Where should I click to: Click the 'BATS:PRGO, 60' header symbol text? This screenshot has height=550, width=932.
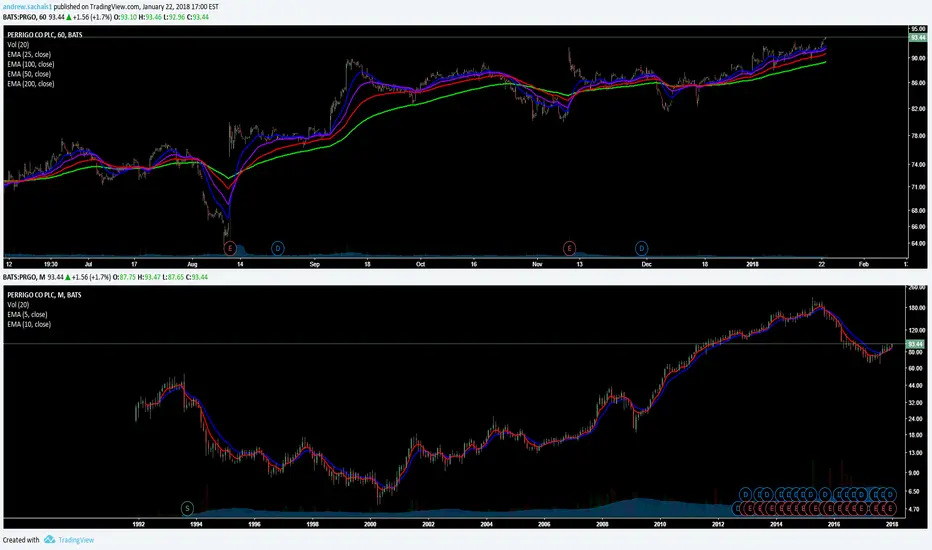click(24, 17)
